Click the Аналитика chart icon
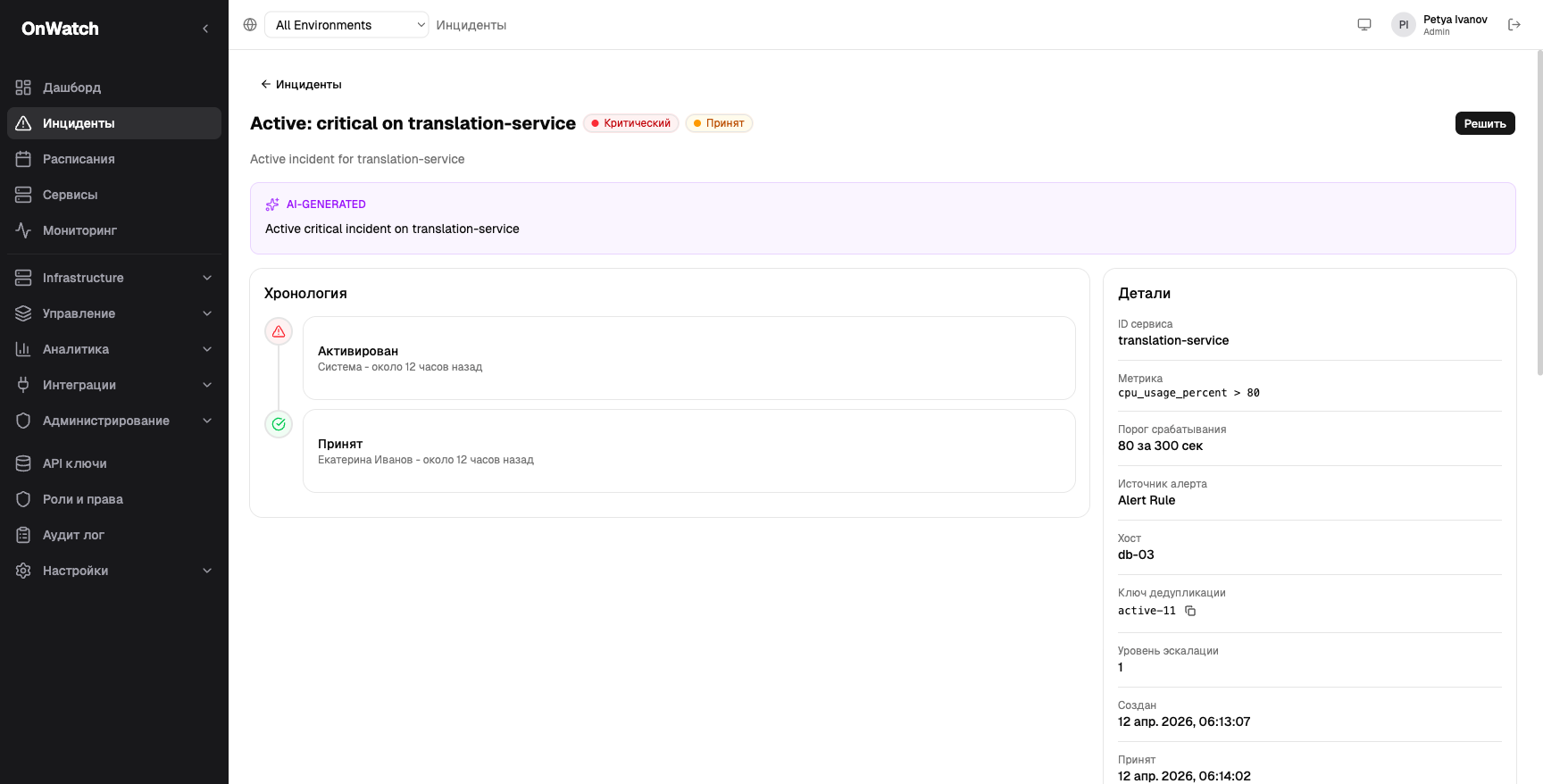Image resolution: width=1543 pixels, height=784 pixels. point(23,349)
